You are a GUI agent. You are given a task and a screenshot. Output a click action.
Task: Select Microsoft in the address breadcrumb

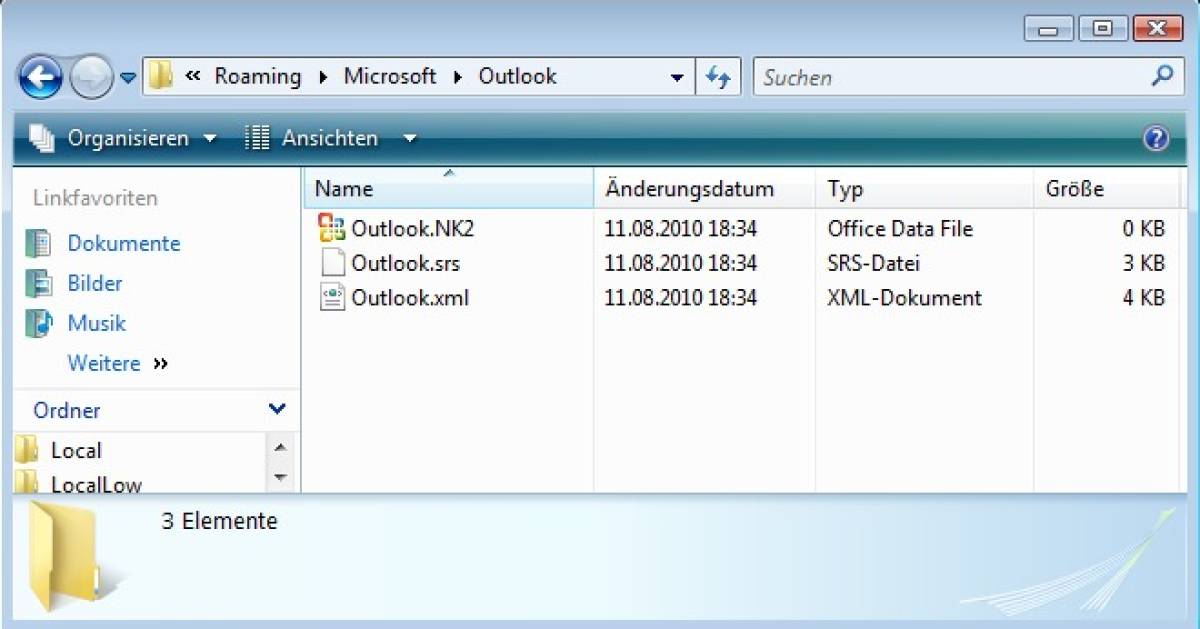click(390, 76)
